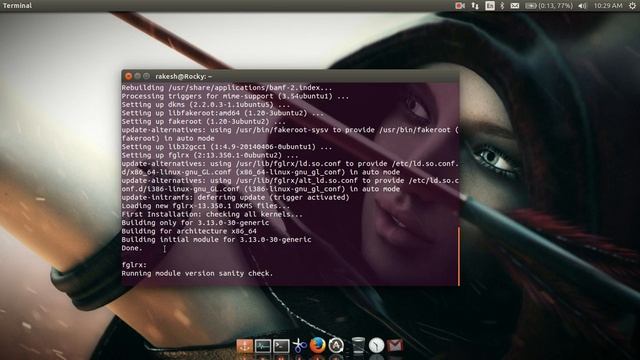Open the Bluetooth indicator menu
640x360 pixels.
click(502, 6)
